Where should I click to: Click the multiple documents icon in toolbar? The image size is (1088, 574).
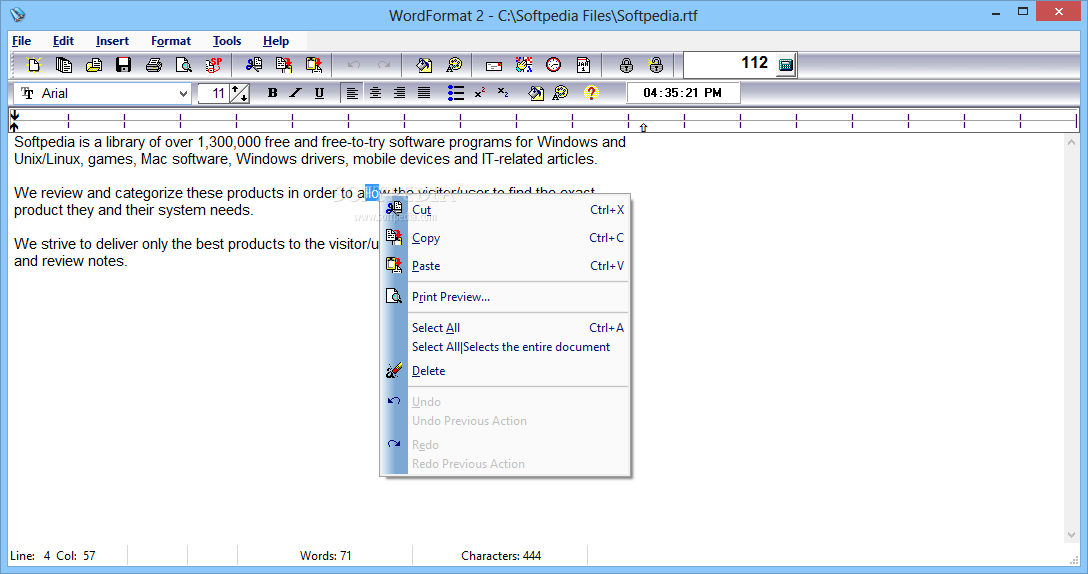(x=63, y=65)
